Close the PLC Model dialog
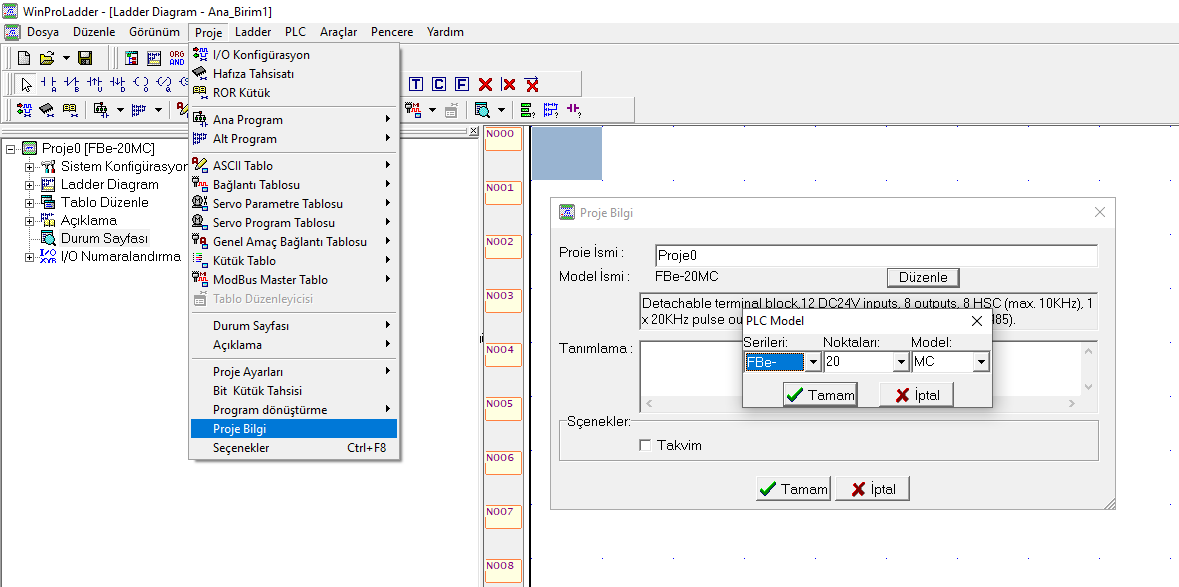This screenshot has width=1179, height=587. point(977,321)
